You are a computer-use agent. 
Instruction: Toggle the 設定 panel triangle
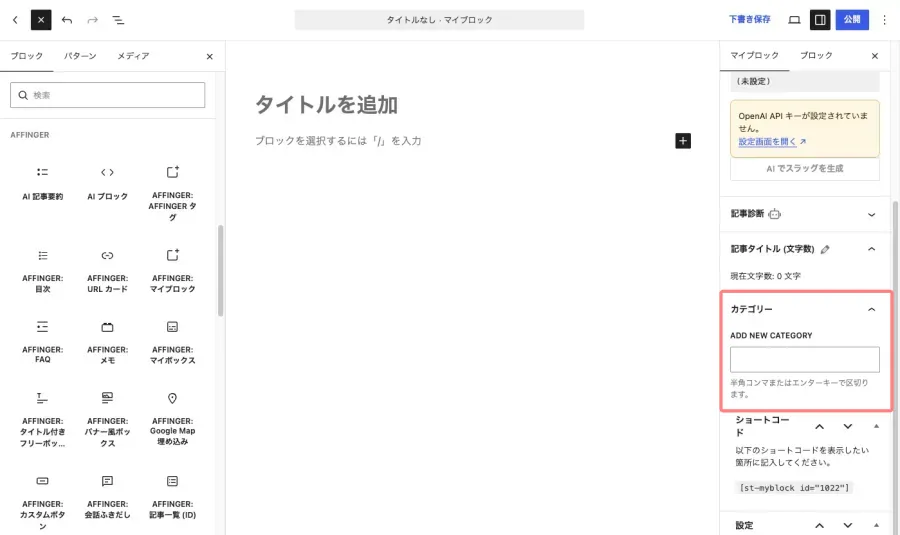(876, 525)
